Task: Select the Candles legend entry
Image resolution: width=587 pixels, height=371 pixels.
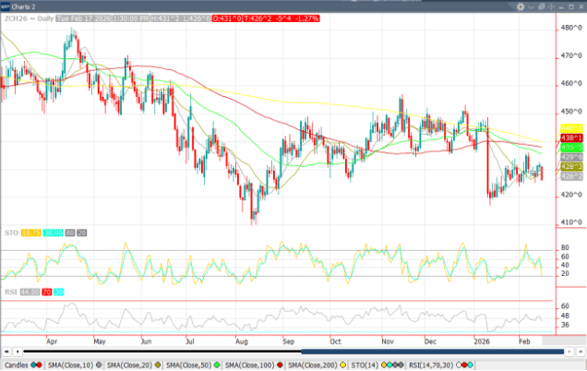Action: pos(23,365)
